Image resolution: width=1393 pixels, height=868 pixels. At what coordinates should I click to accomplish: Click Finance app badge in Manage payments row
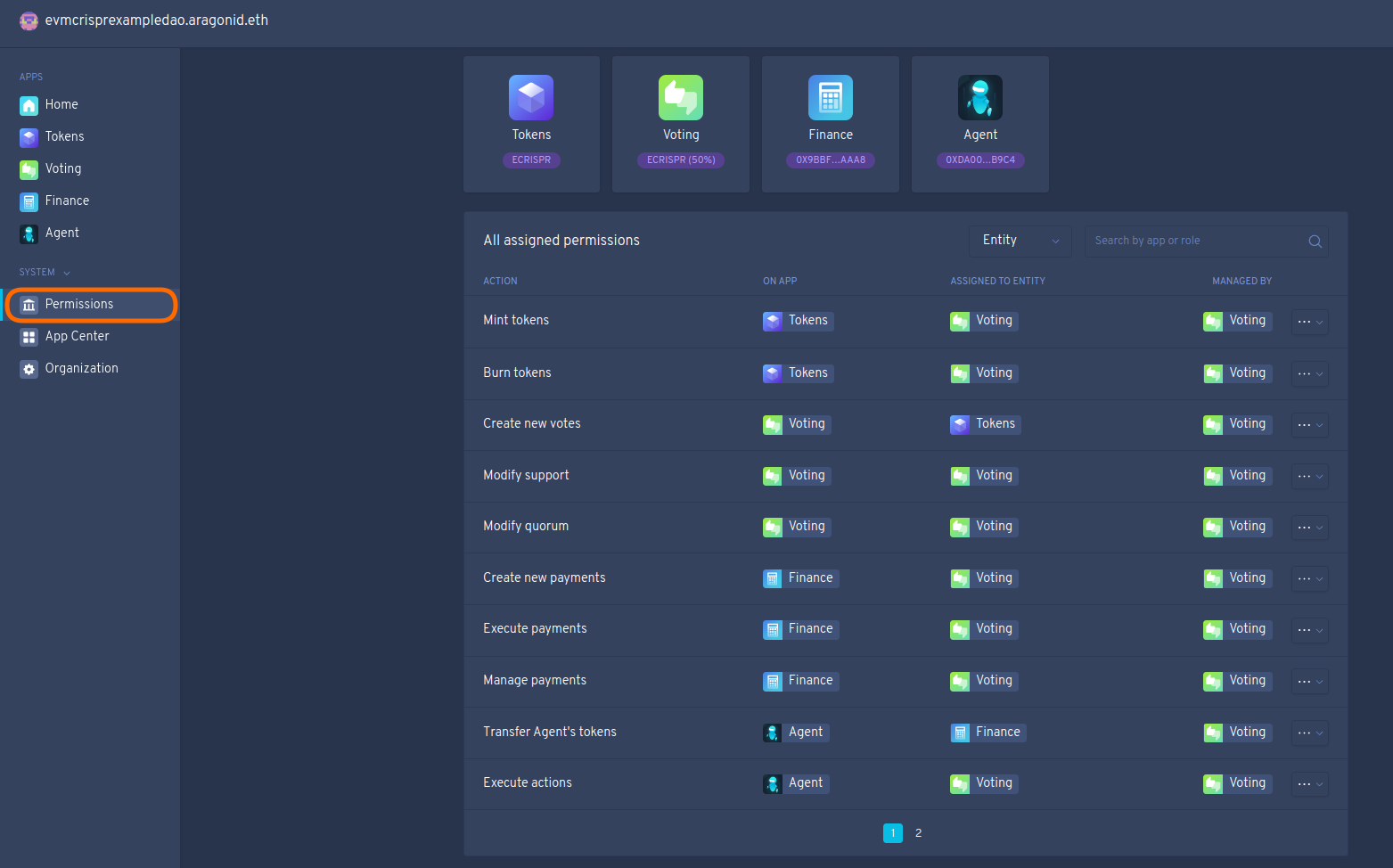coord(800,681)
